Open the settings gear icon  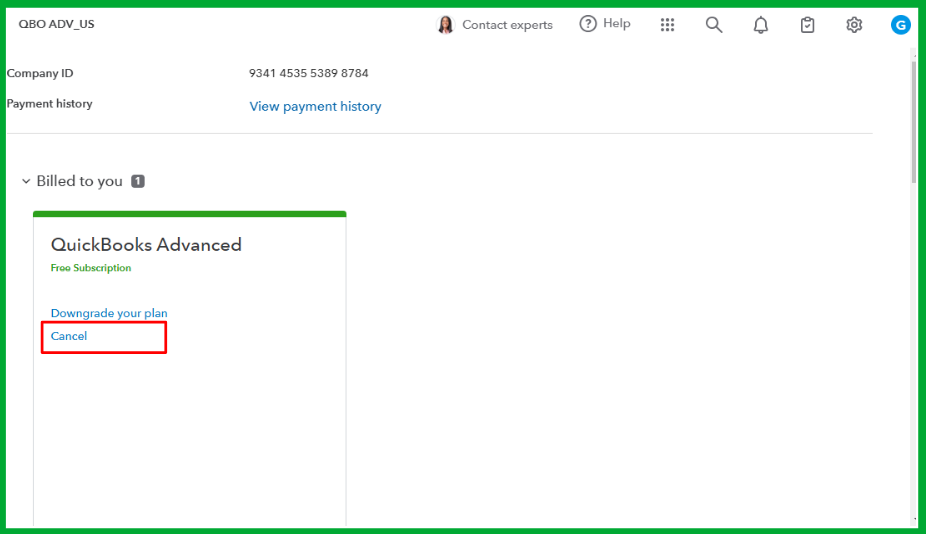[x=854, y=25]
